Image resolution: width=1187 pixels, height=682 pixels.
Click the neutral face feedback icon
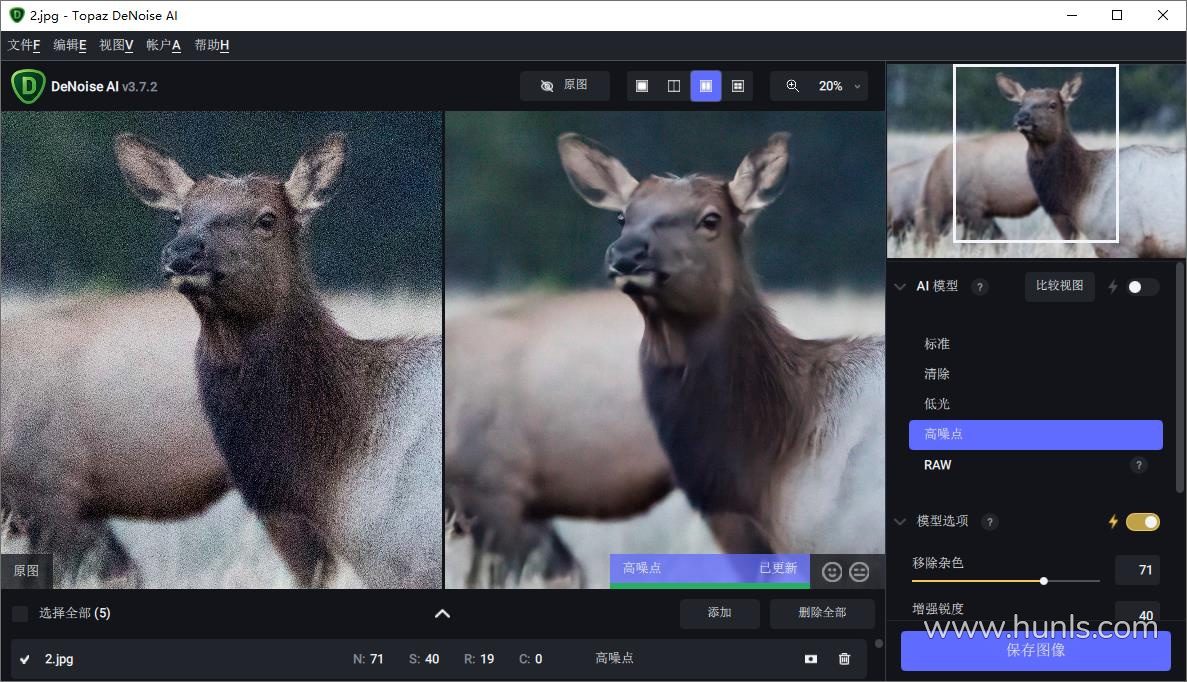click(859, 571)
